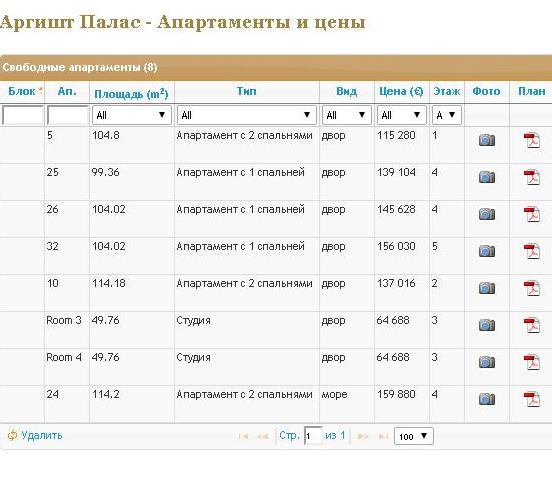The image size is (552, 478).
Task: Click the Удалить link
Action: 42,435
